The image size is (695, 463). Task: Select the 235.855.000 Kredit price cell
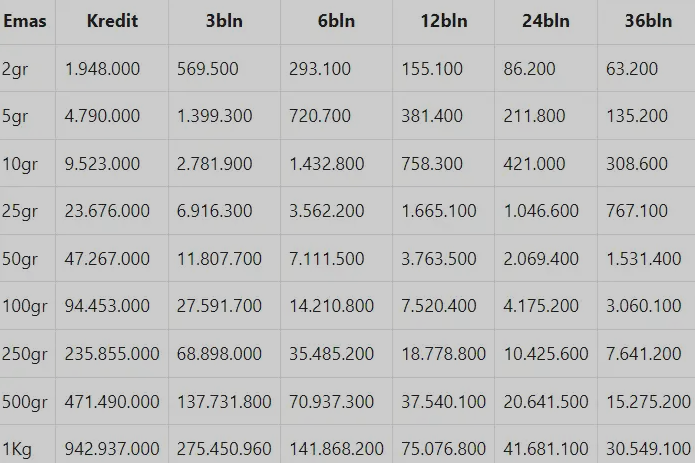112,354
